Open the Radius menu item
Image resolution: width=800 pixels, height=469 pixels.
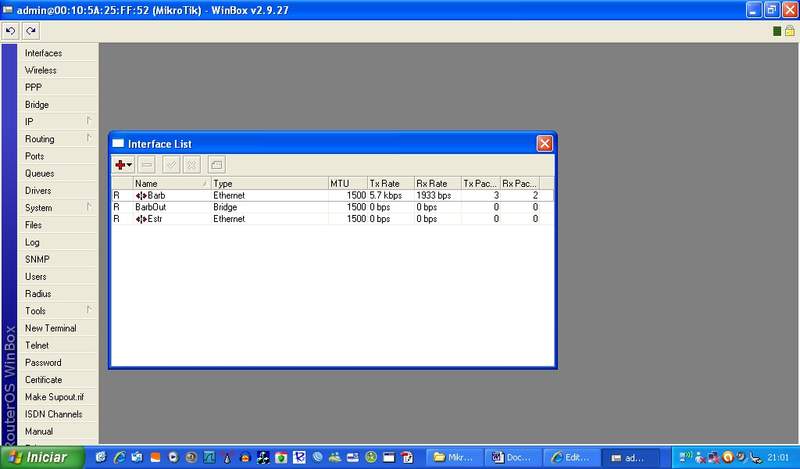(x=38, y=294)
